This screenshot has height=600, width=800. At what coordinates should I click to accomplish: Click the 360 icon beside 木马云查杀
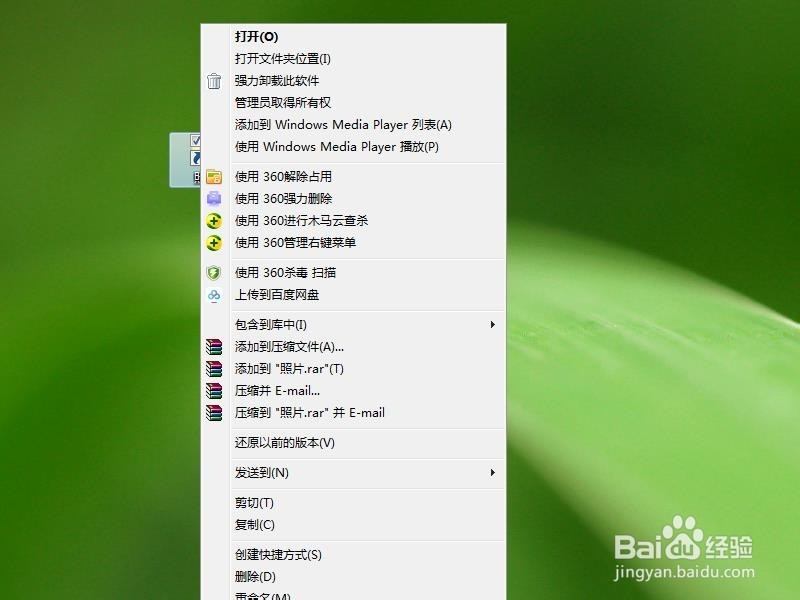click(214, 220)
